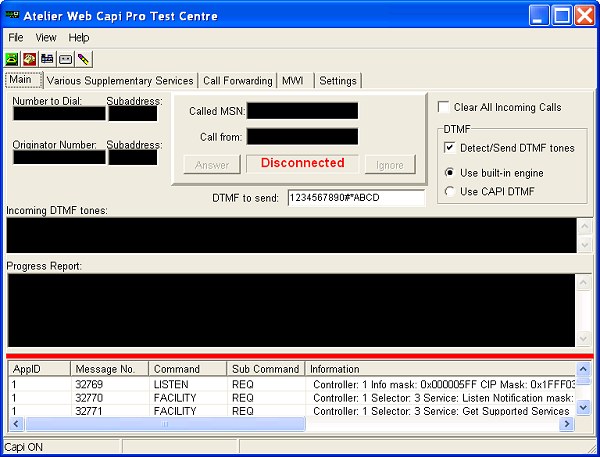
Task: Open the View menu
Action: pos(46,38)
